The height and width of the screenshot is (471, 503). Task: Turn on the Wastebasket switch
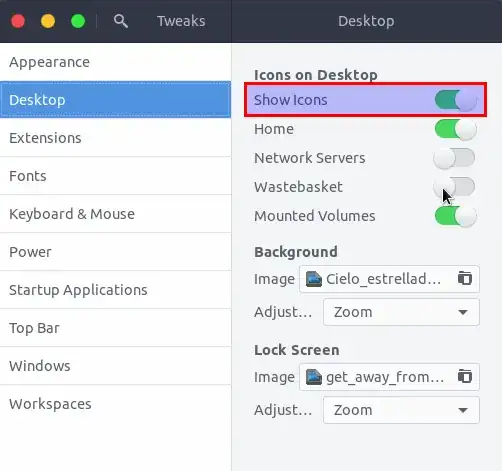pos(454,187)
